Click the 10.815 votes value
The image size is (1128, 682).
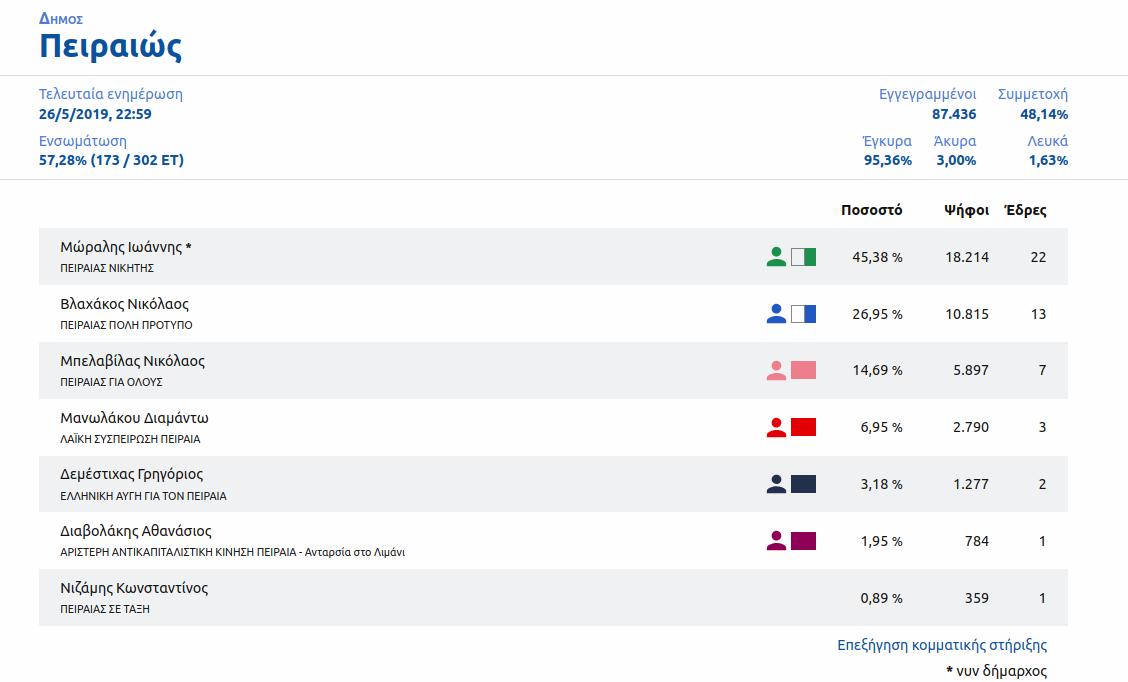(x=967, y=314)
